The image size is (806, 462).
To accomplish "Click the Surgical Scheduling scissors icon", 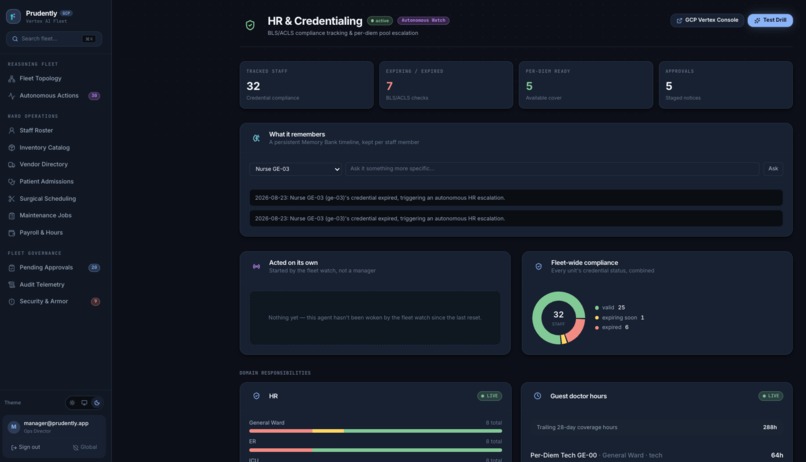I will tap(11, 199).
